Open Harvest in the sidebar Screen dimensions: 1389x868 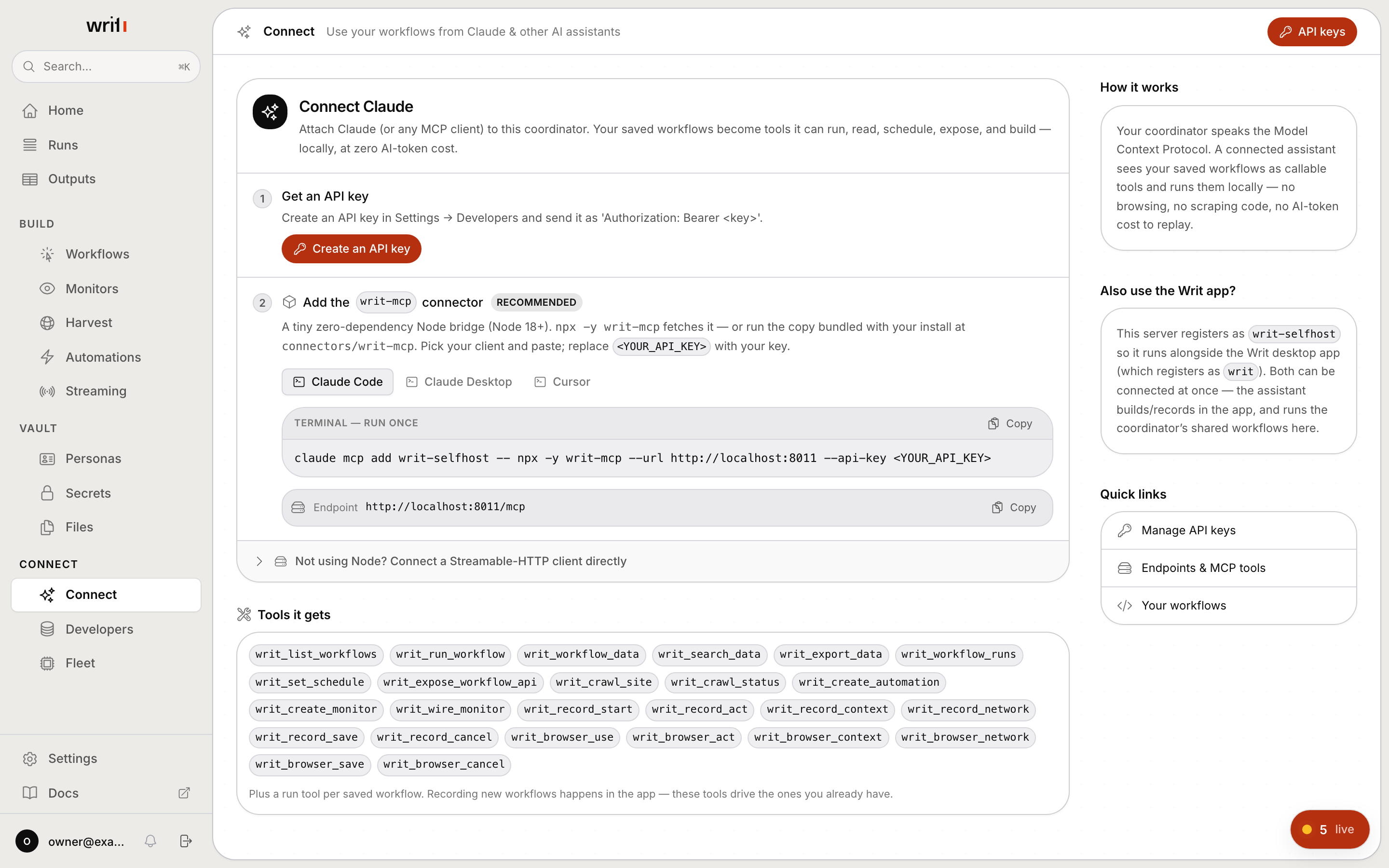106,323
